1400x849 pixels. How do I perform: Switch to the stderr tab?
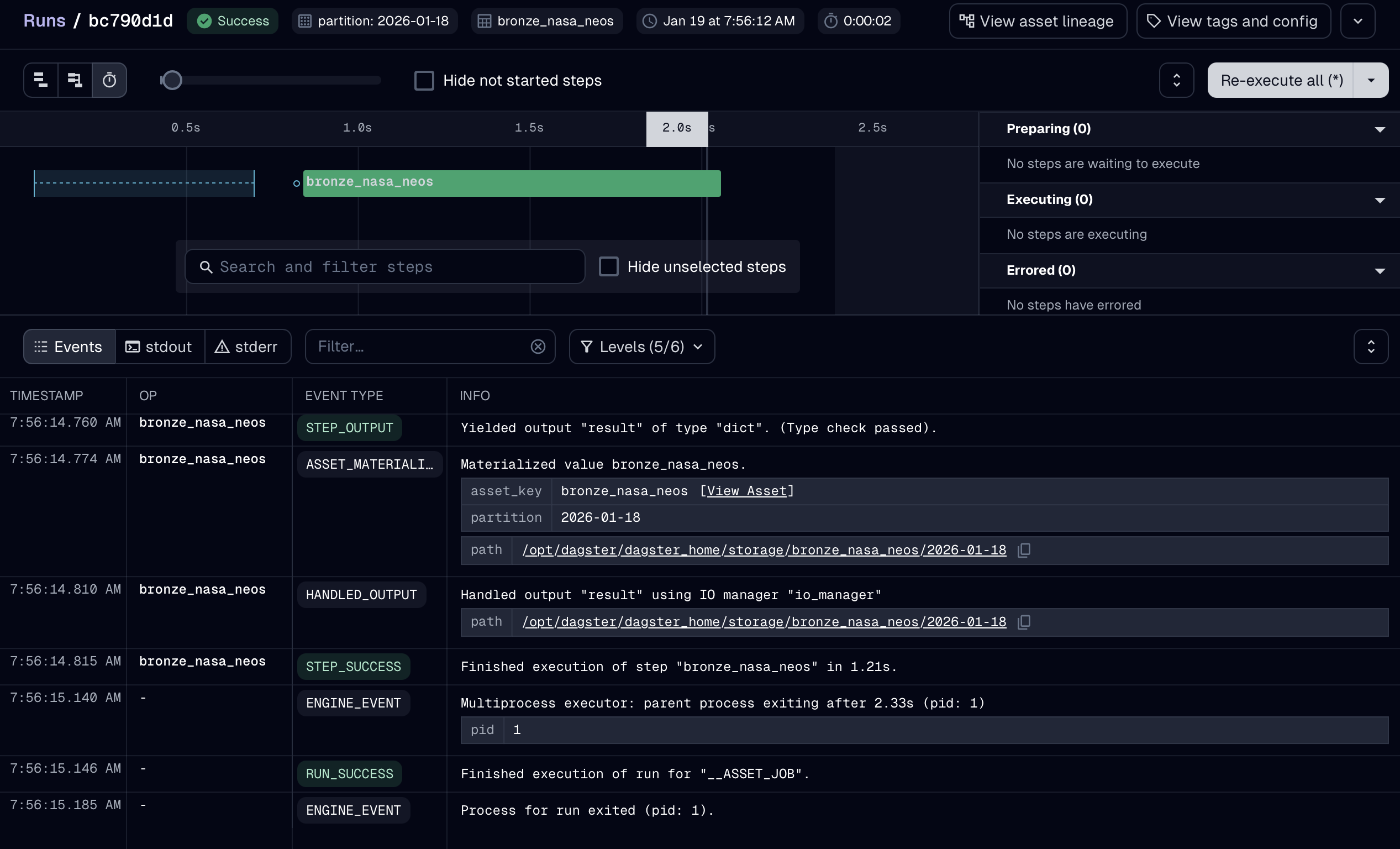tap(247, 347)
